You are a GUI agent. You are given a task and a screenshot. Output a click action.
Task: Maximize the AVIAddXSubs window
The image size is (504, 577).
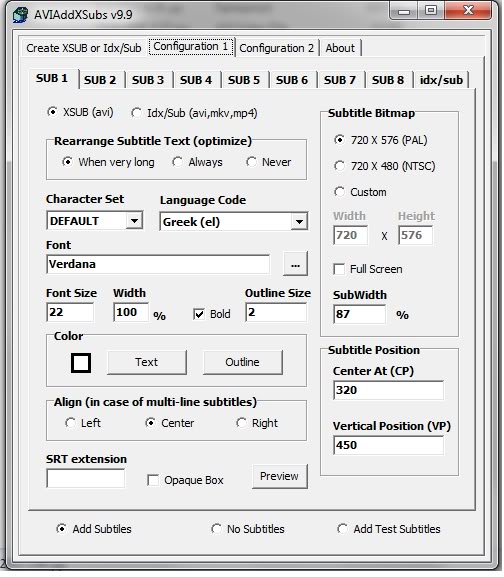click(431, 11)
